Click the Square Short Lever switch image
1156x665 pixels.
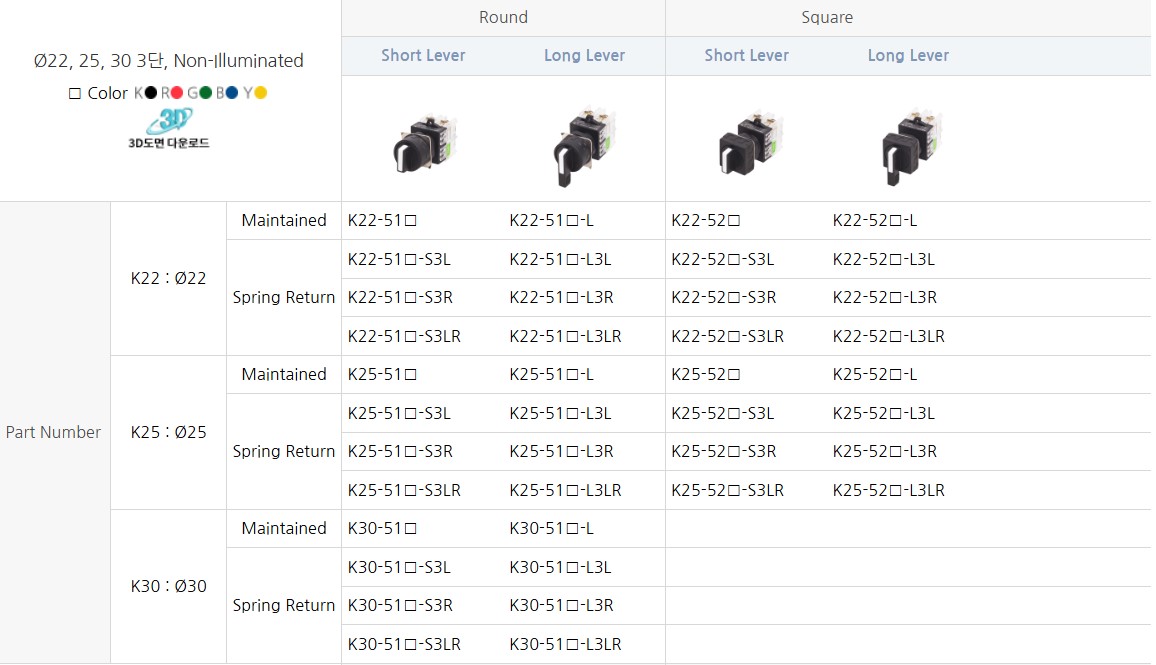click(x=746, y=142)
